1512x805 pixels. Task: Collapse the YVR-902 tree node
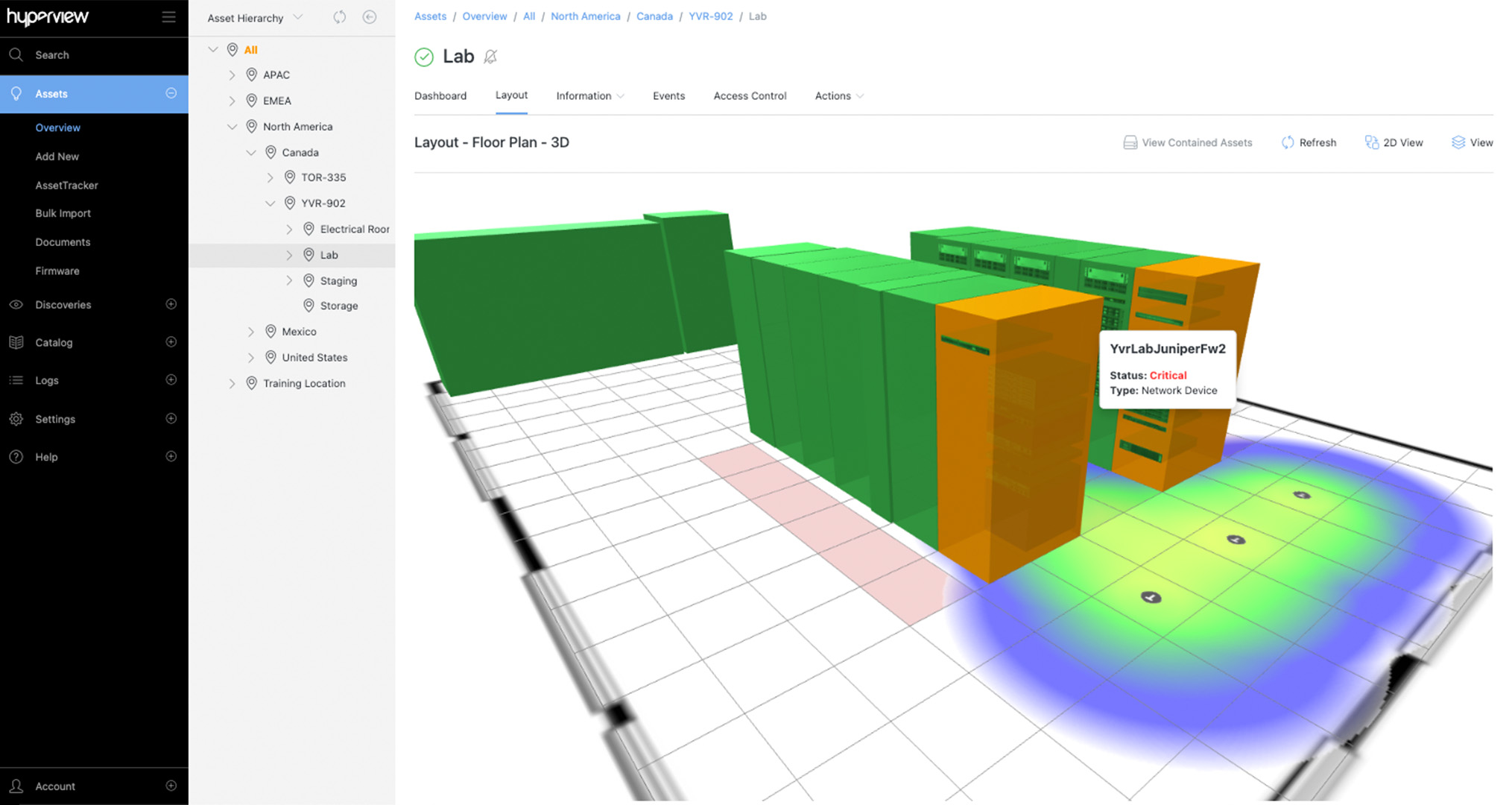tap(270, 203)
